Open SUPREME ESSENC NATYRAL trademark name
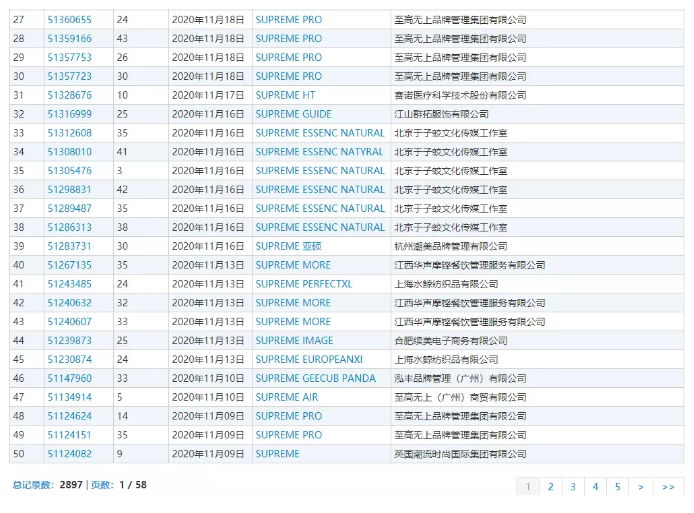Screen dimensions: 694x513 pos(319,152)
